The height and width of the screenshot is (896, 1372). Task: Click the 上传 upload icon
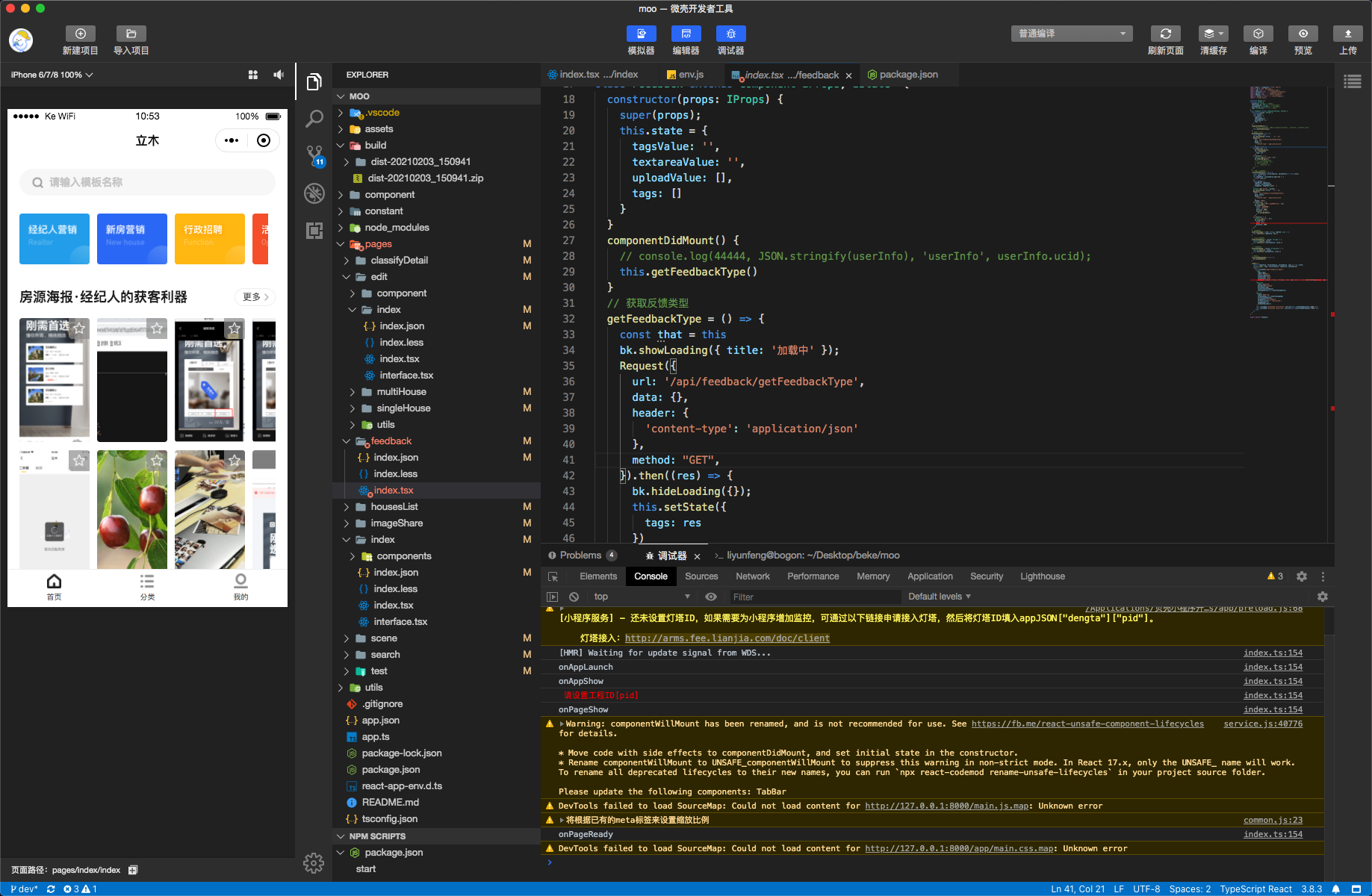[x=1347, y=34]
